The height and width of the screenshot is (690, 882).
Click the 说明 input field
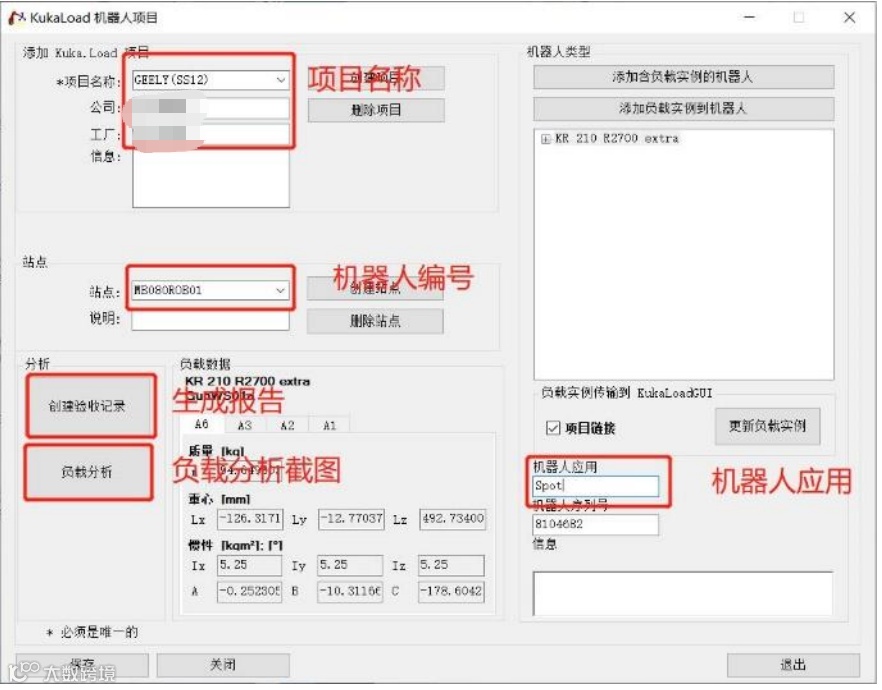click(210, 321)
